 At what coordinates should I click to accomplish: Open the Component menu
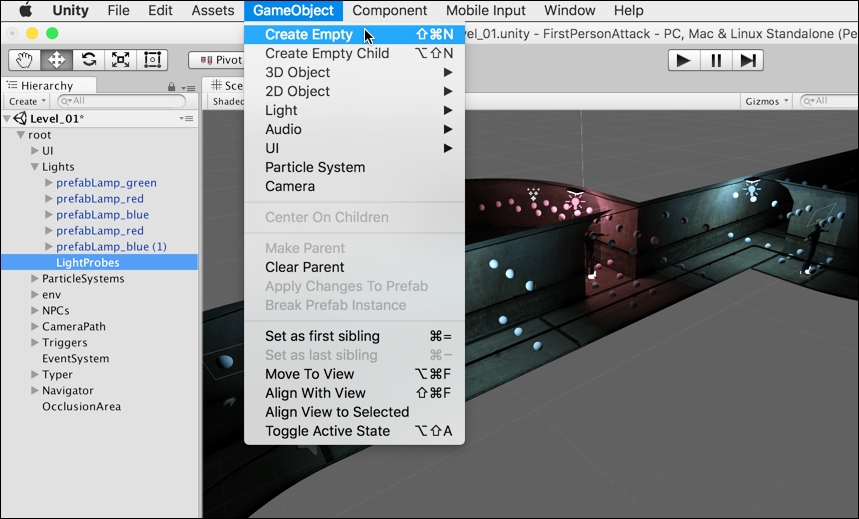(390, 10)
